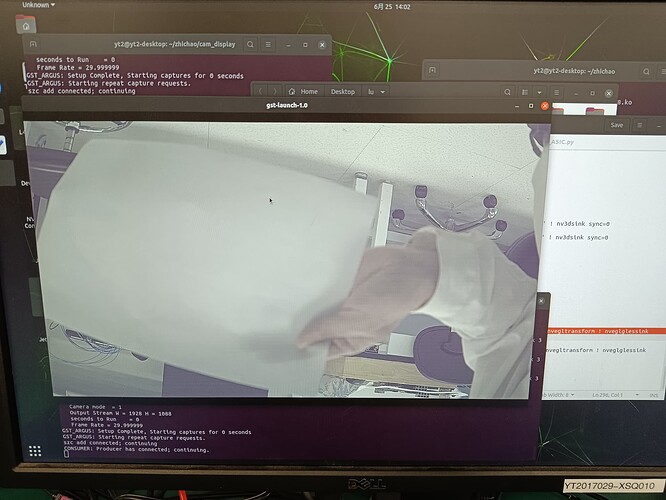Image resolution: width=666 pixels, height=500 pixels.
Task: Minimize the gst-launch-1.0 window
Action: tap(517, 106)
